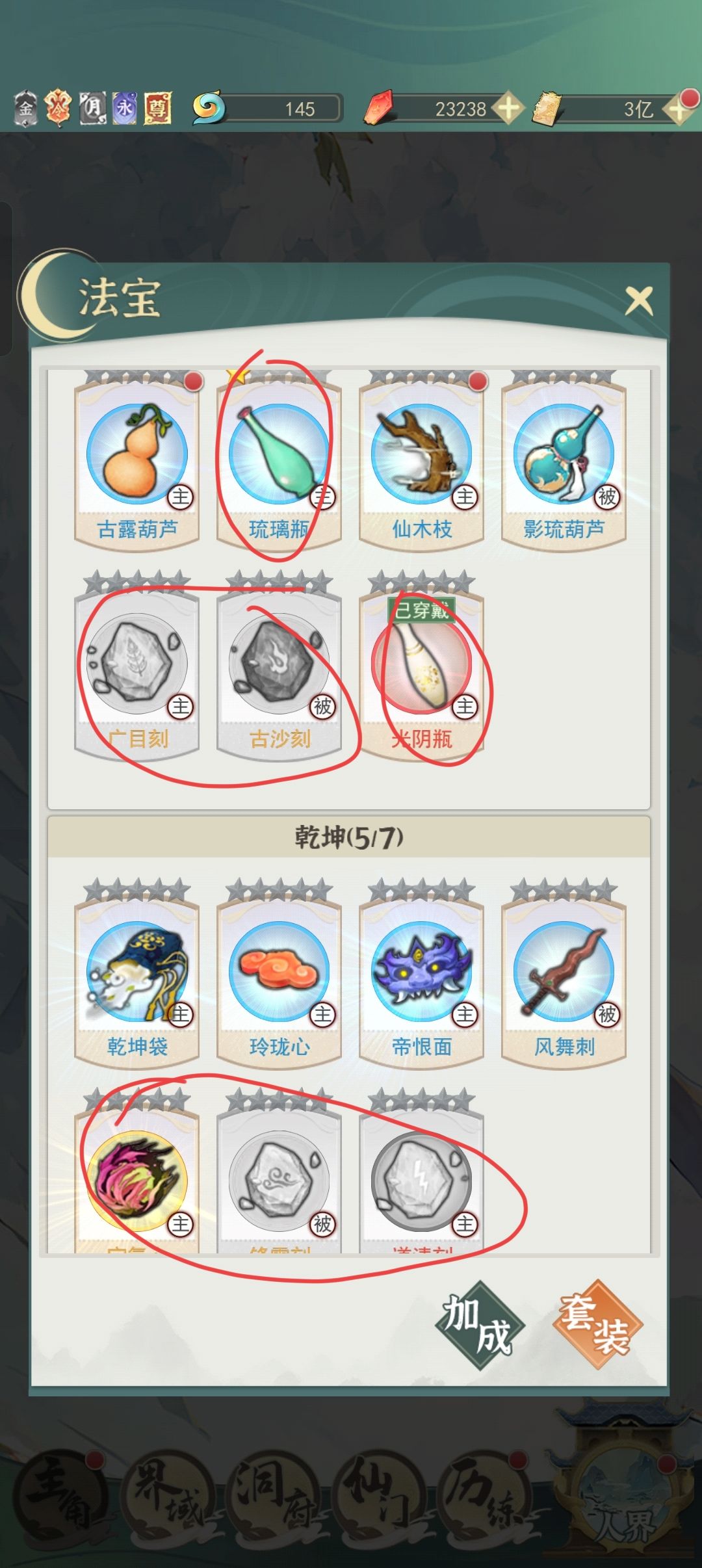
Task: Open the 套装 set button
Action: pyautogui.click(x=597, y=1324)
